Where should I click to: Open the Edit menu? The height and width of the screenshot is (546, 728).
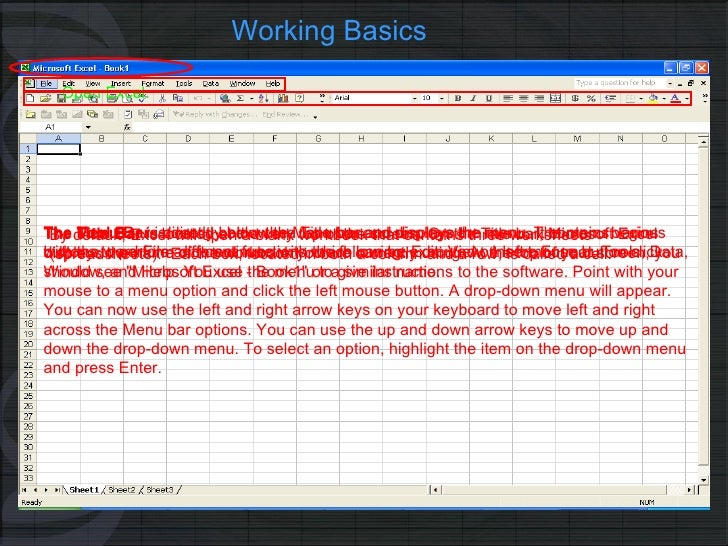click(69, 84)
